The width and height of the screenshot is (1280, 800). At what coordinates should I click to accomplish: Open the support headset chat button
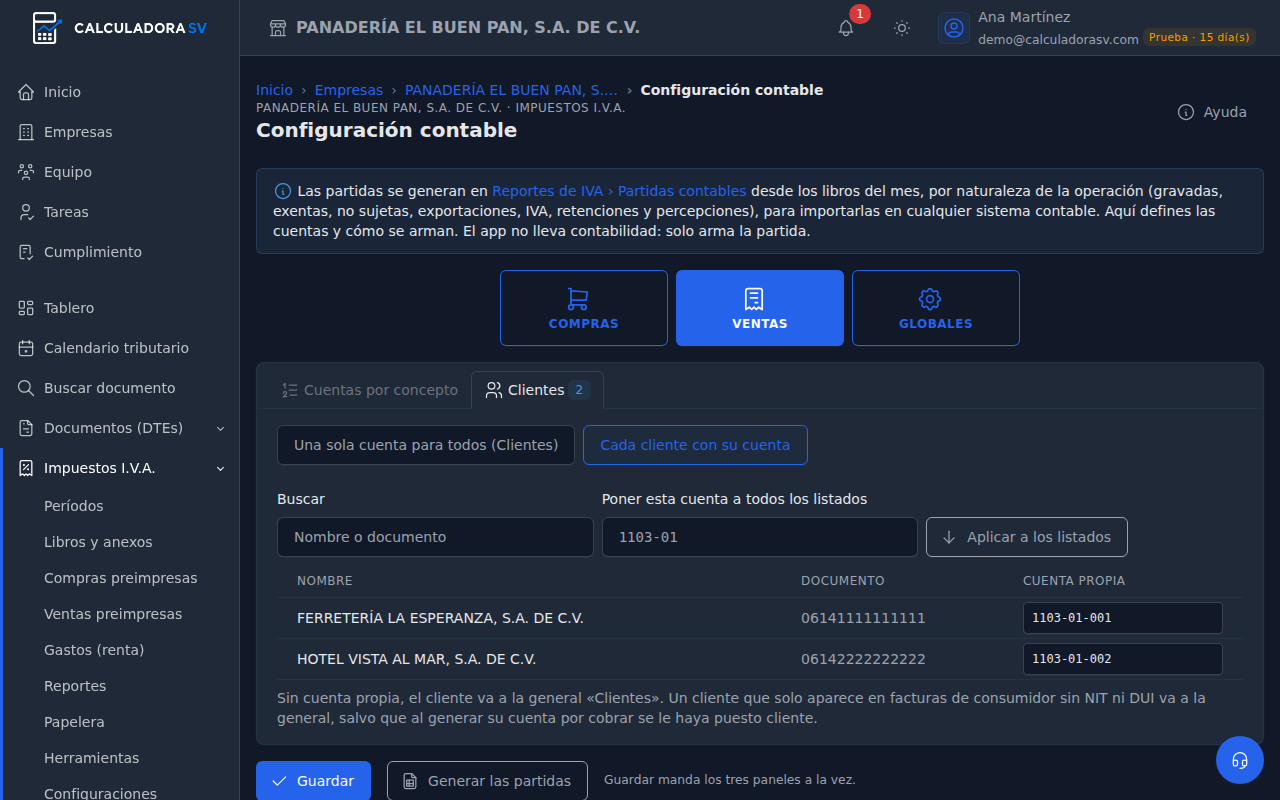pos(1240,760)
